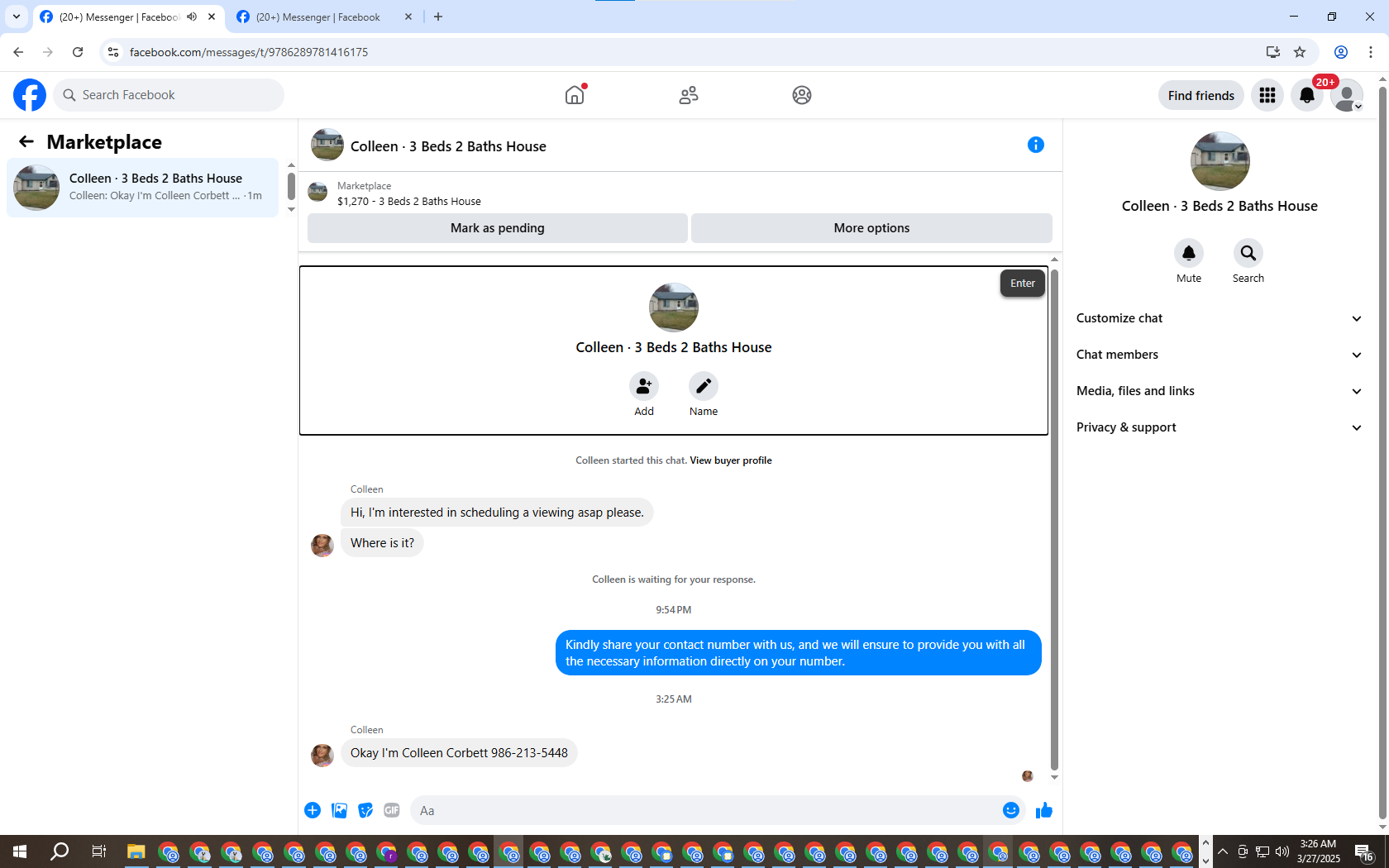This screenshot has height=868, width=1389.
Task: Open the Chrome tab search dropdown
Action: pos(17,17)
